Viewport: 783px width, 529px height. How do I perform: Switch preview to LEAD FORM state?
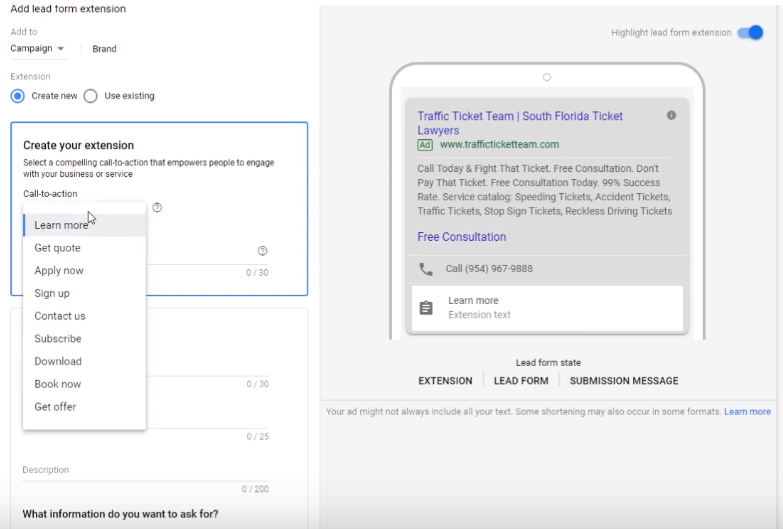[521, 381]
